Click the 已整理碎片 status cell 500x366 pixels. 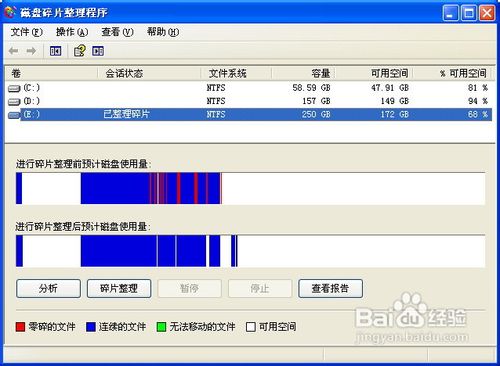tap(126, 114)
